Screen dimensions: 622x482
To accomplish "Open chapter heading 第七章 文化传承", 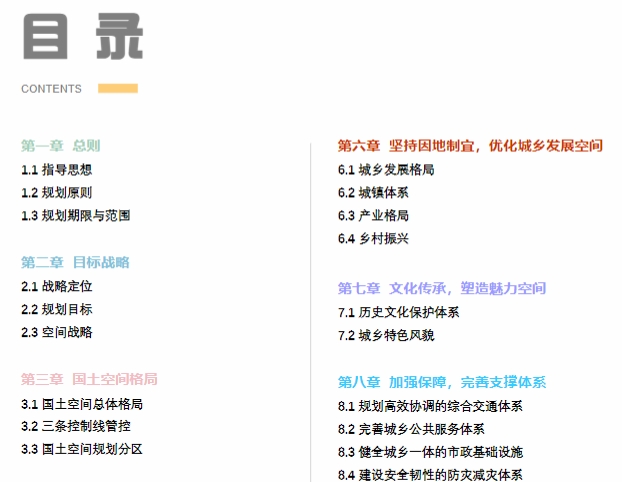I will point(442,288).
